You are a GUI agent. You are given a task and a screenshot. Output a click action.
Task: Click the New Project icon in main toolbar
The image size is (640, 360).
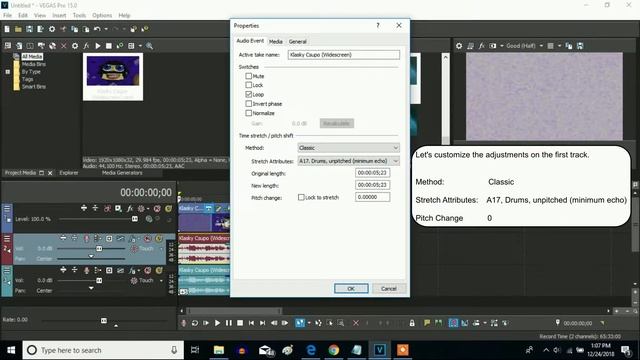[x=7, y=29]
